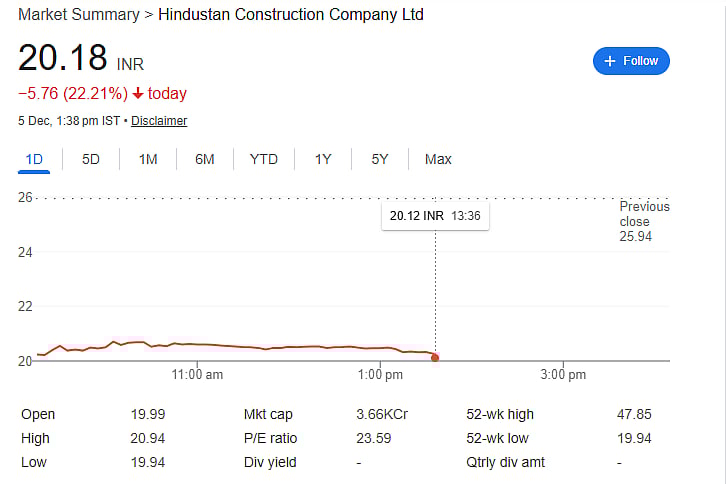Click the red dot on the chart line
Viewport: 726px width, 484px height.
pos(435,357)
